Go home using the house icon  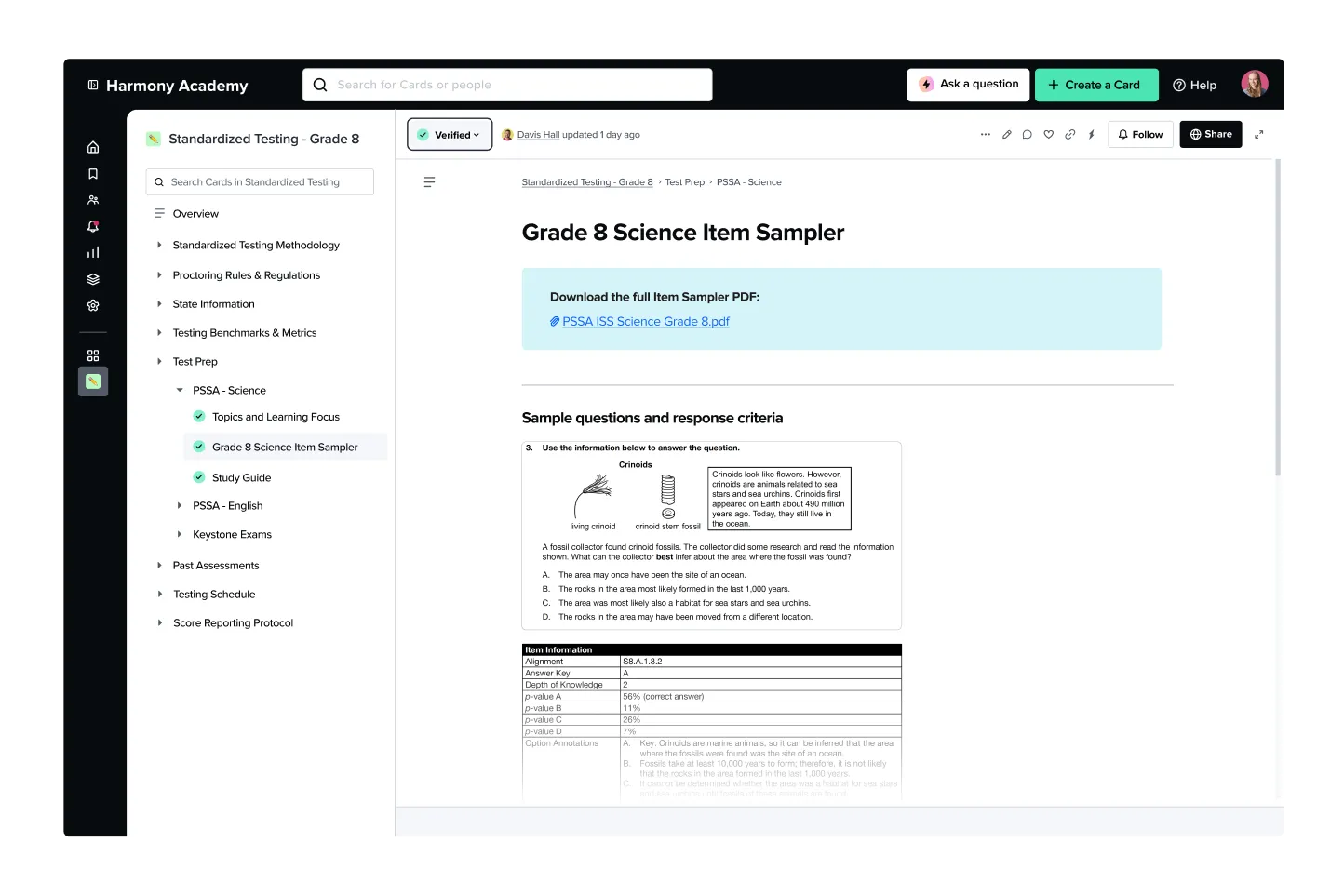point(92,146)
